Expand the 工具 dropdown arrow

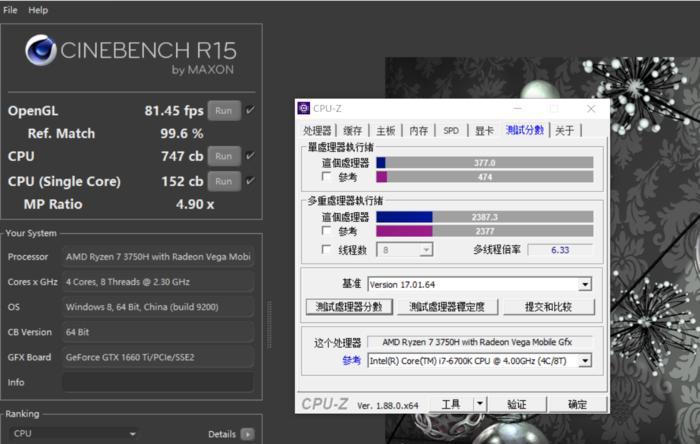480,404
